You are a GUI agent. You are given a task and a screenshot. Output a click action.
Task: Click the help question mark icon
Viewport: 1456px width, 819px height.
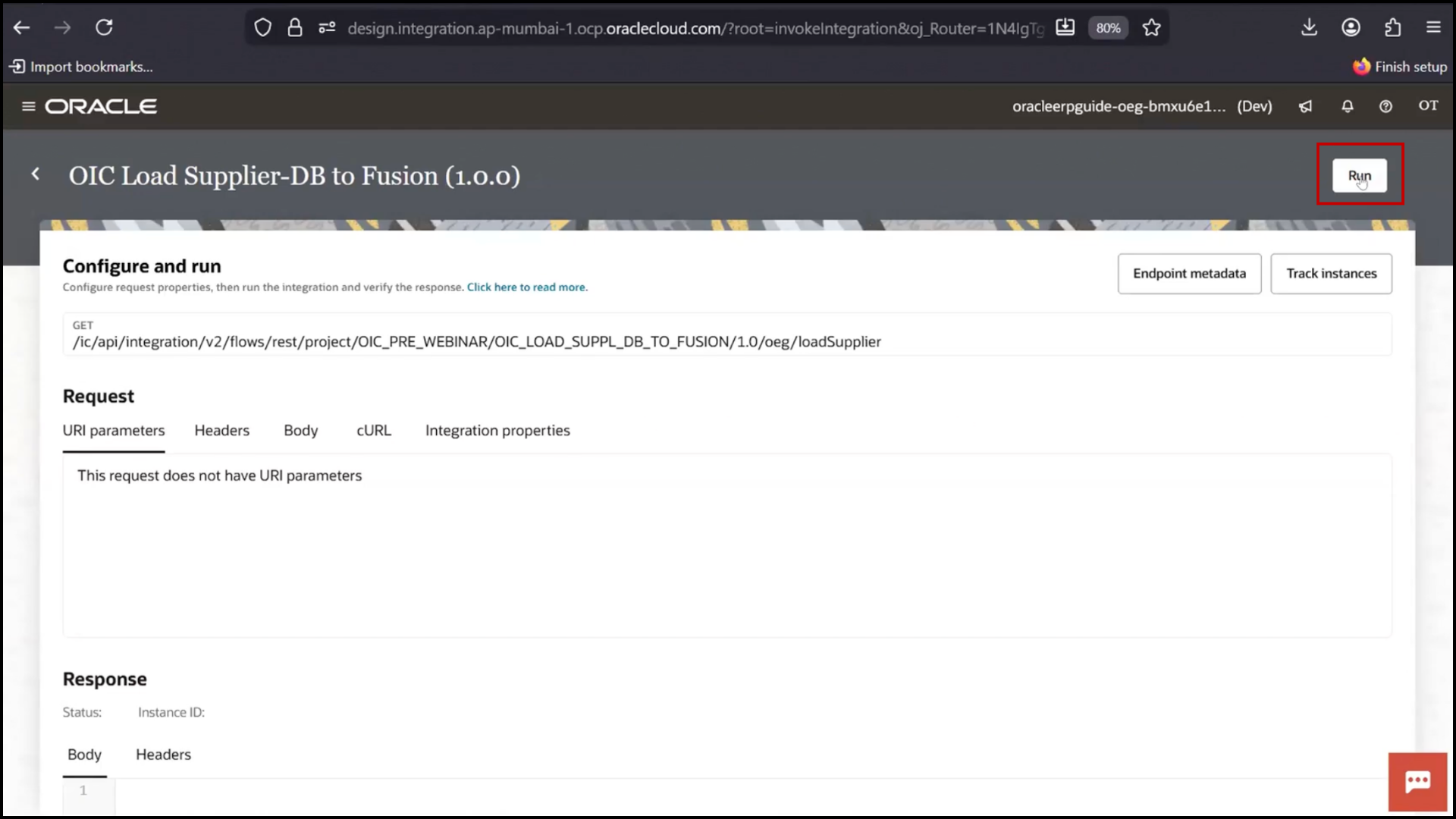click(x=1385, y=106)
